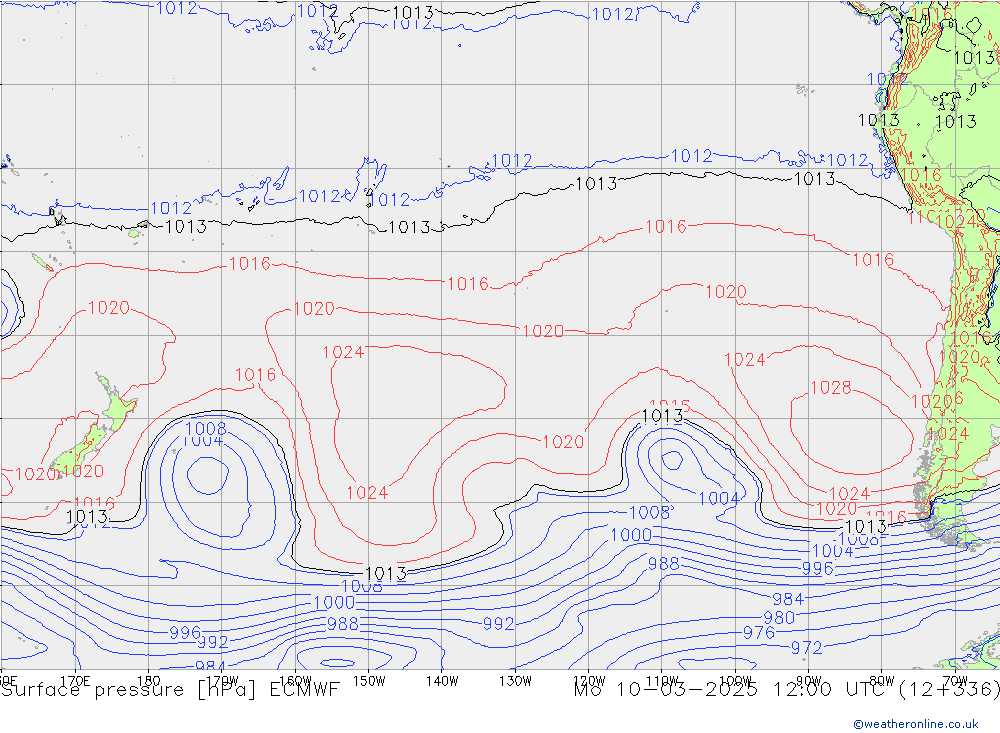Click the 120W longitude axis label
Screen dimensions: 1000x733
click(x=589, y=681)
